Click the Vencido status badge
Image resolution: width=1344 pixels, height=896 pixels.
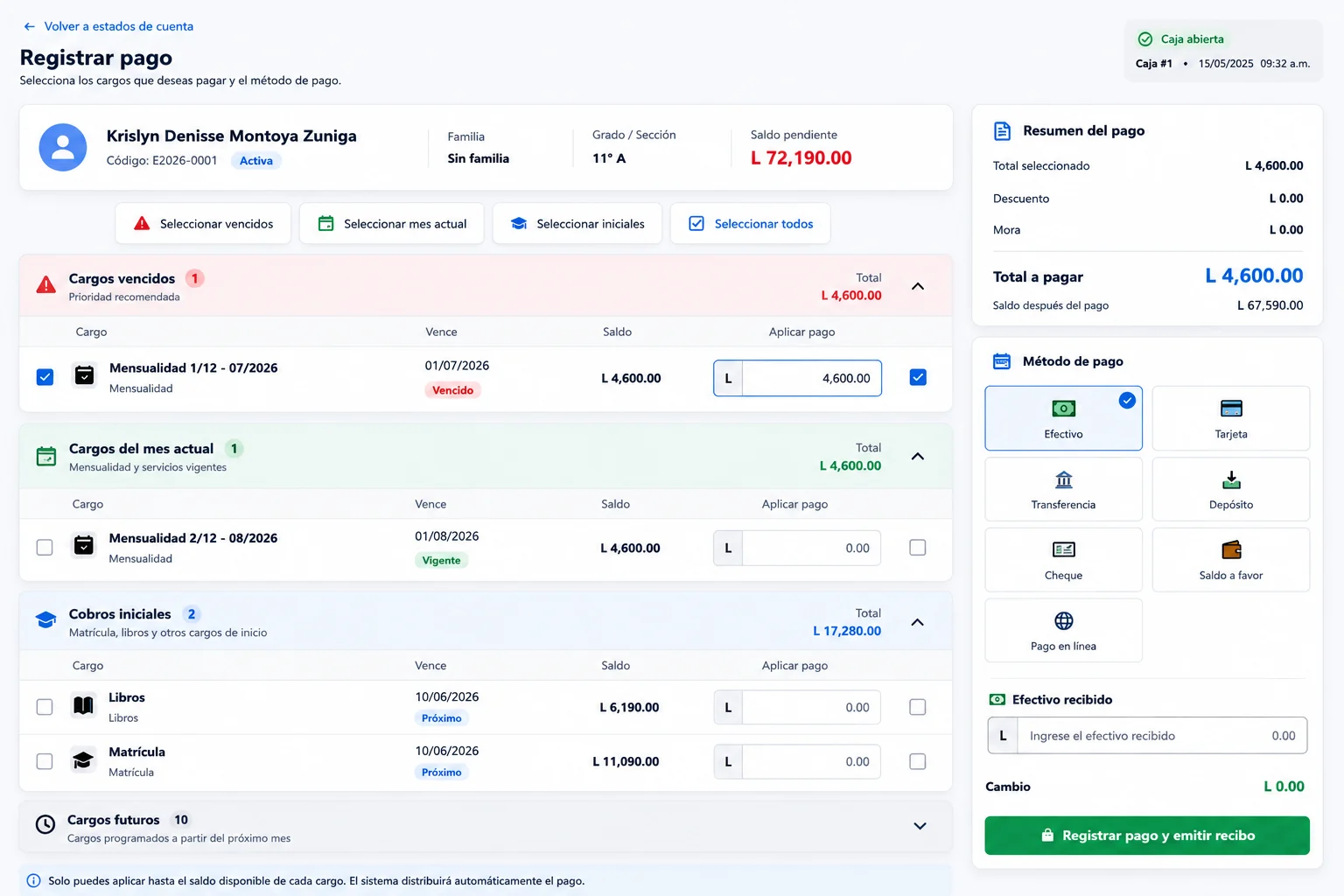pyautogui.click(x=452, y=390)
